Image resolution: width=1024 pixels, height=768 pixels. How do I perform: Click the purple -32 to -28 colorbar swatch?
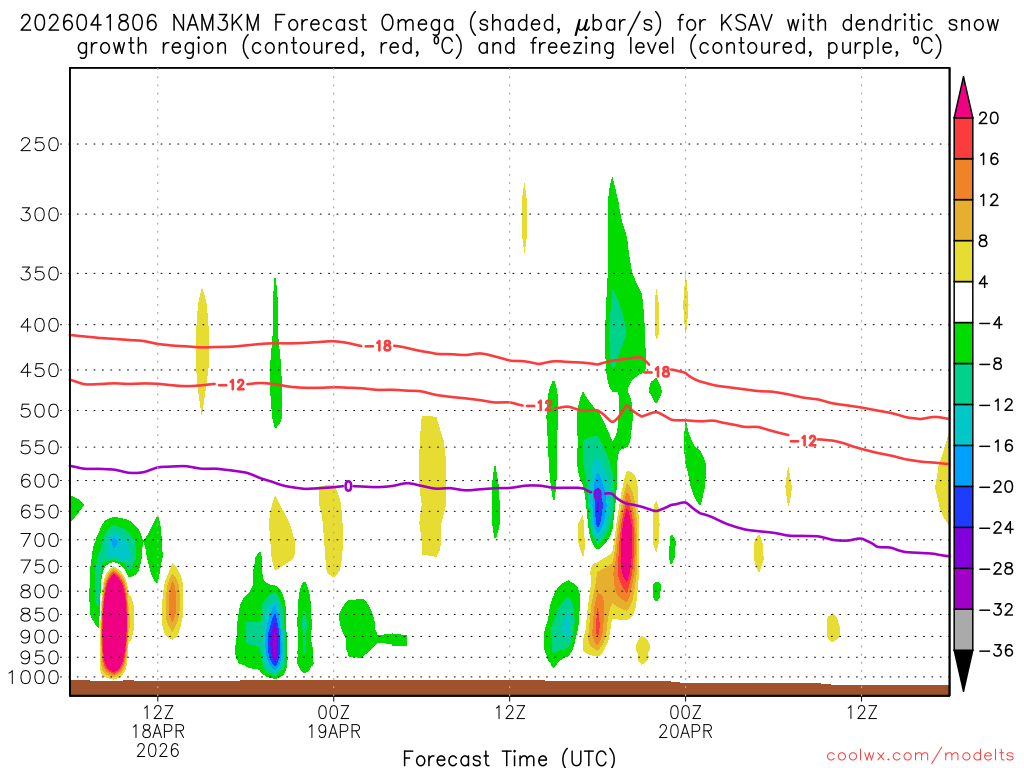coord(963,589)
